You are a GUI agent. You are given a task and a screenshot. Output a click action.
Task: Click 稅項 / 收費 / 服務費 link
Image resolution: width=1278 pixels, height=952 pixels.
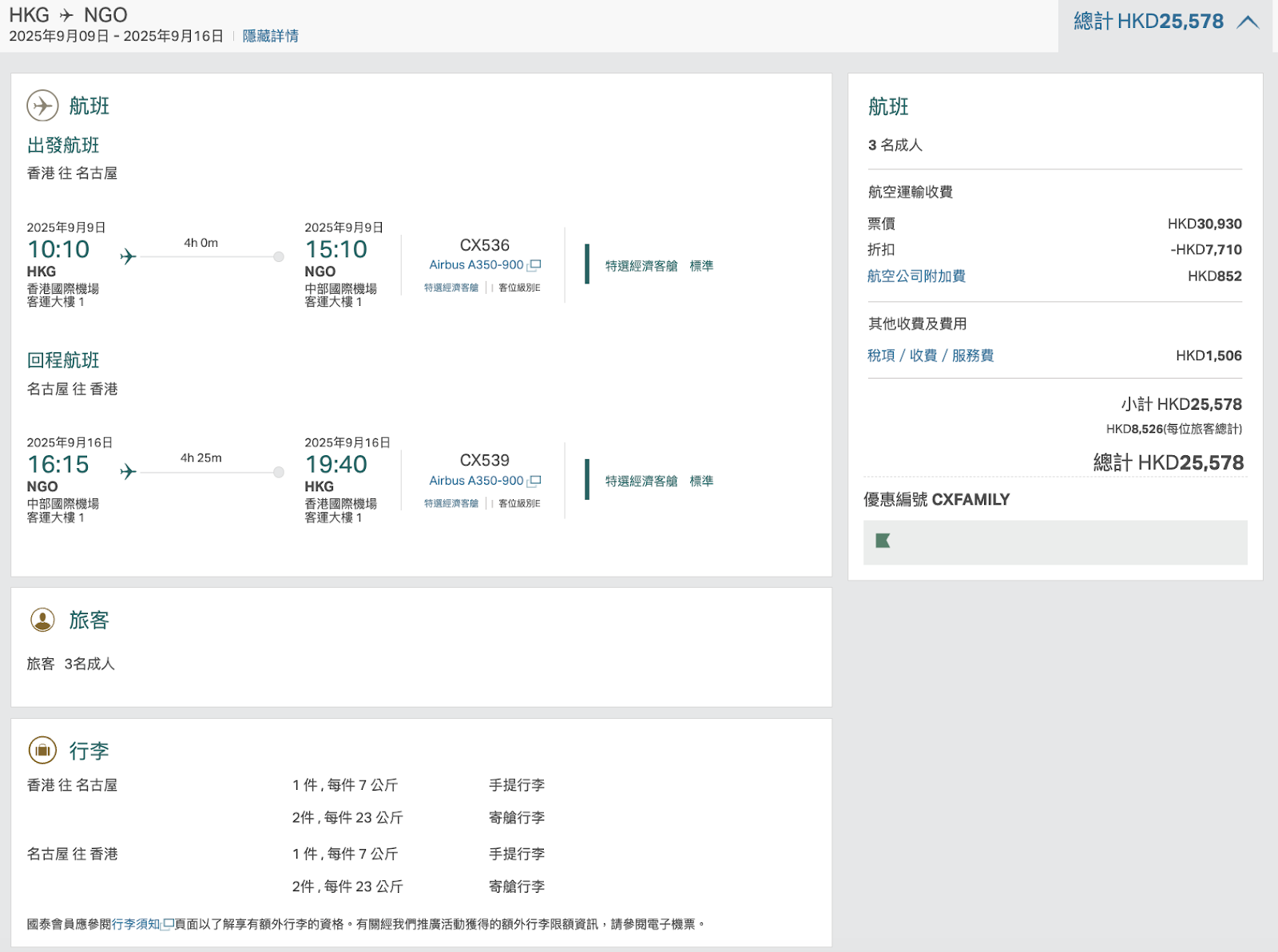[931, 355]
